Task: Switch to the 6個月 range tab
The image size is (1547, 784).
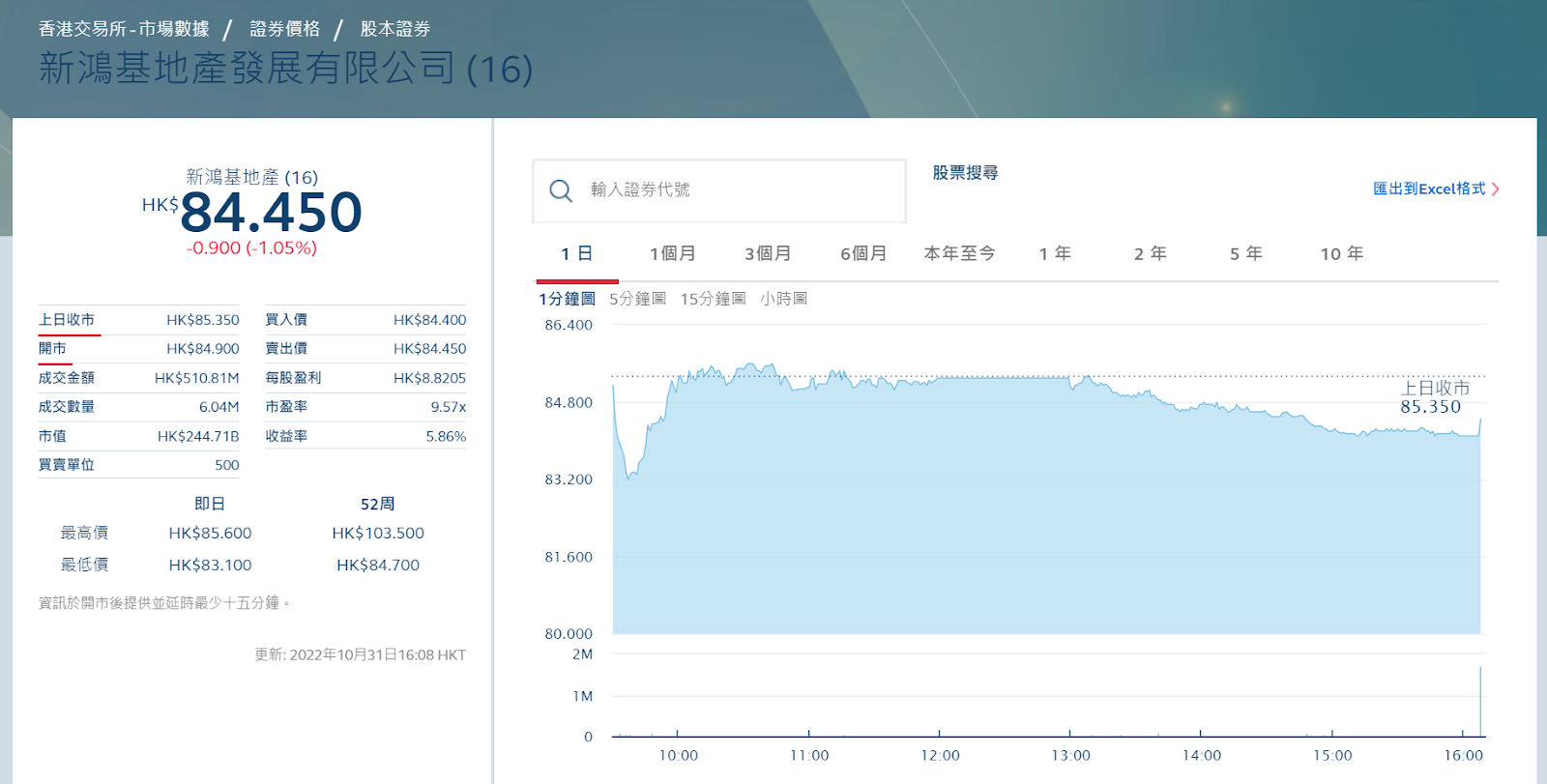Action: tap(863, 253)
